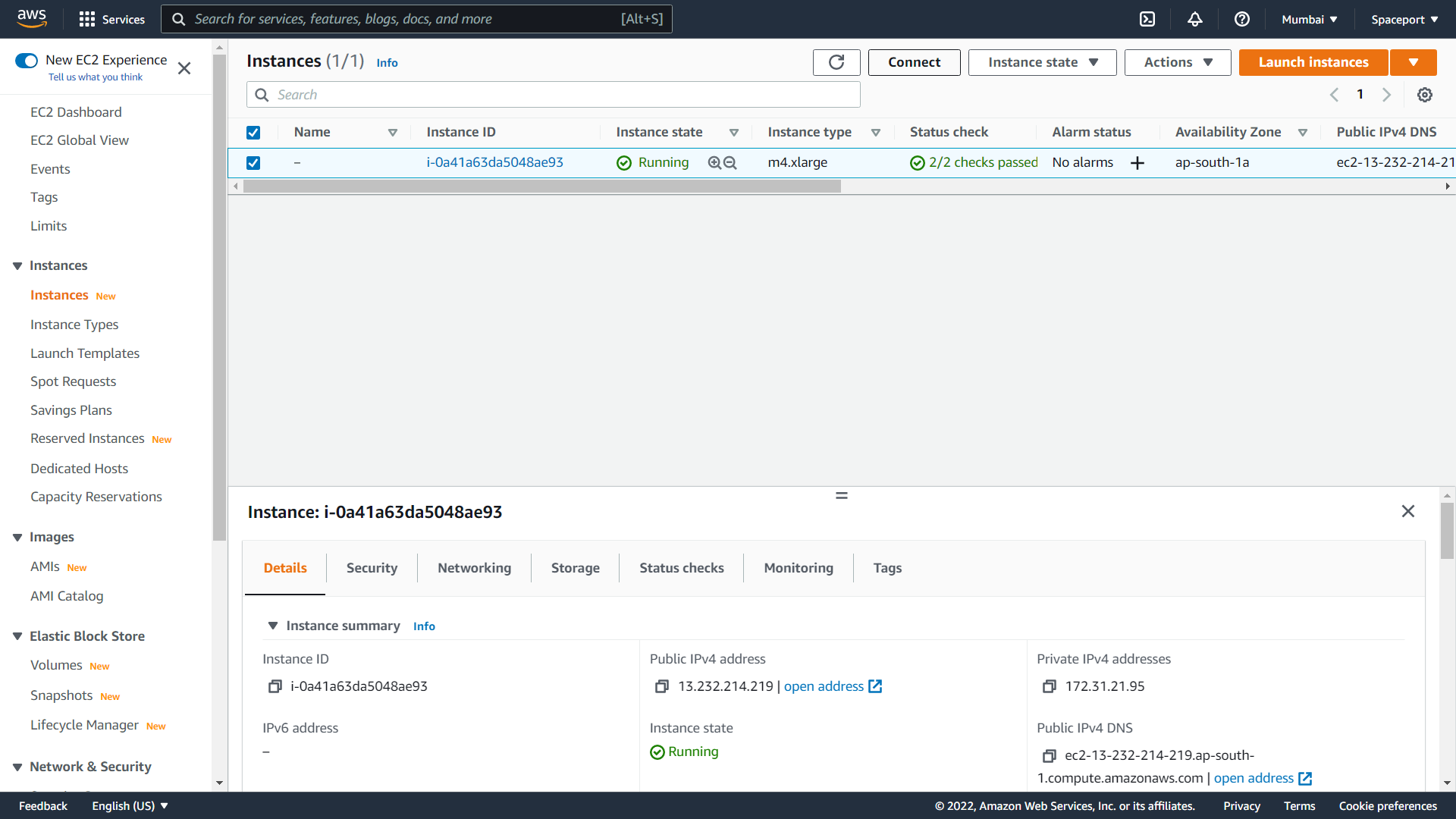The width and height of the screenshot is (1456, 819).
Task: Focus the instances Search field
Action: [x=554, y=95]
